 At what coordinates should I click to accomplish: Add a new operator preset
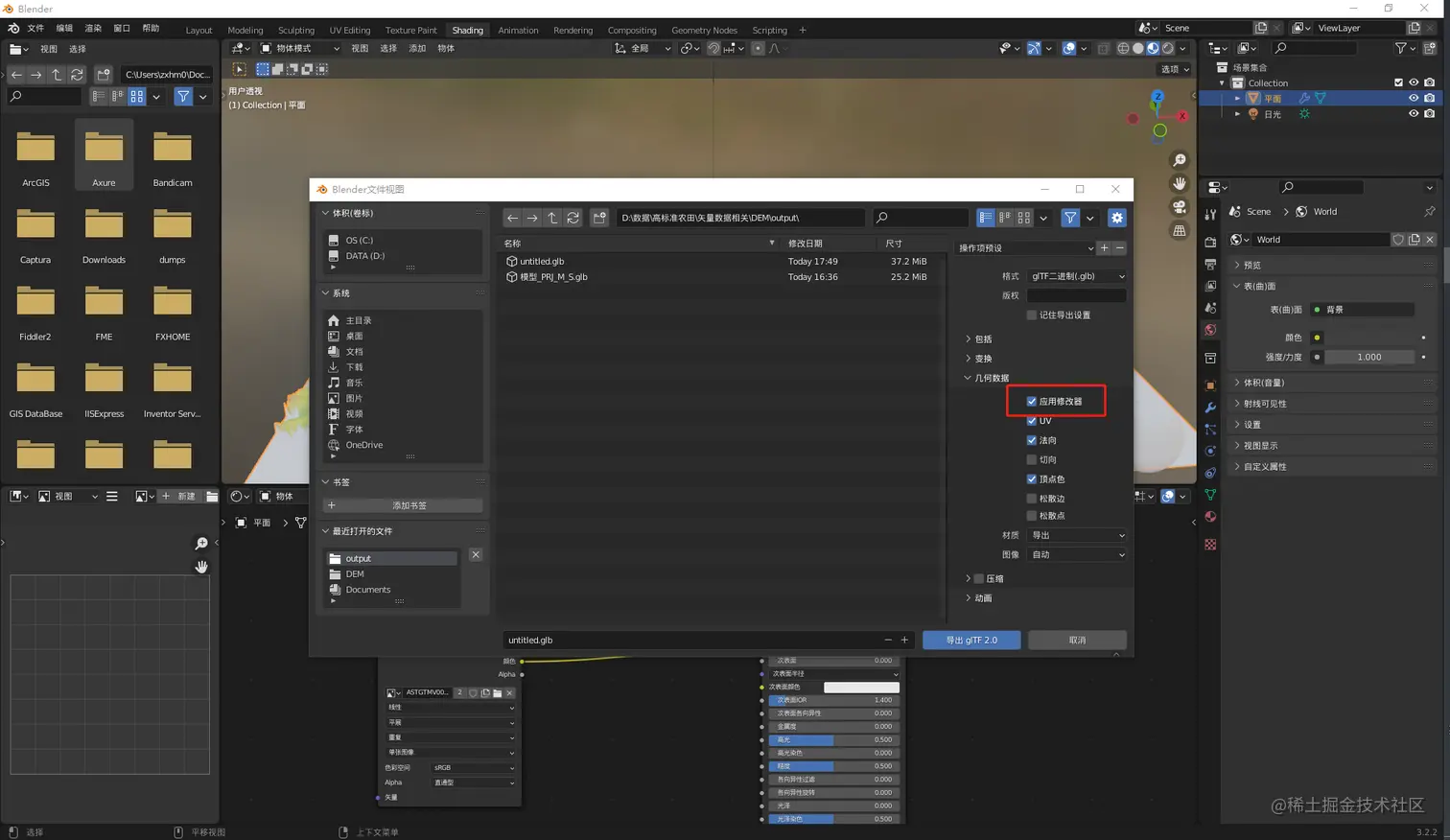(1104, 247)
